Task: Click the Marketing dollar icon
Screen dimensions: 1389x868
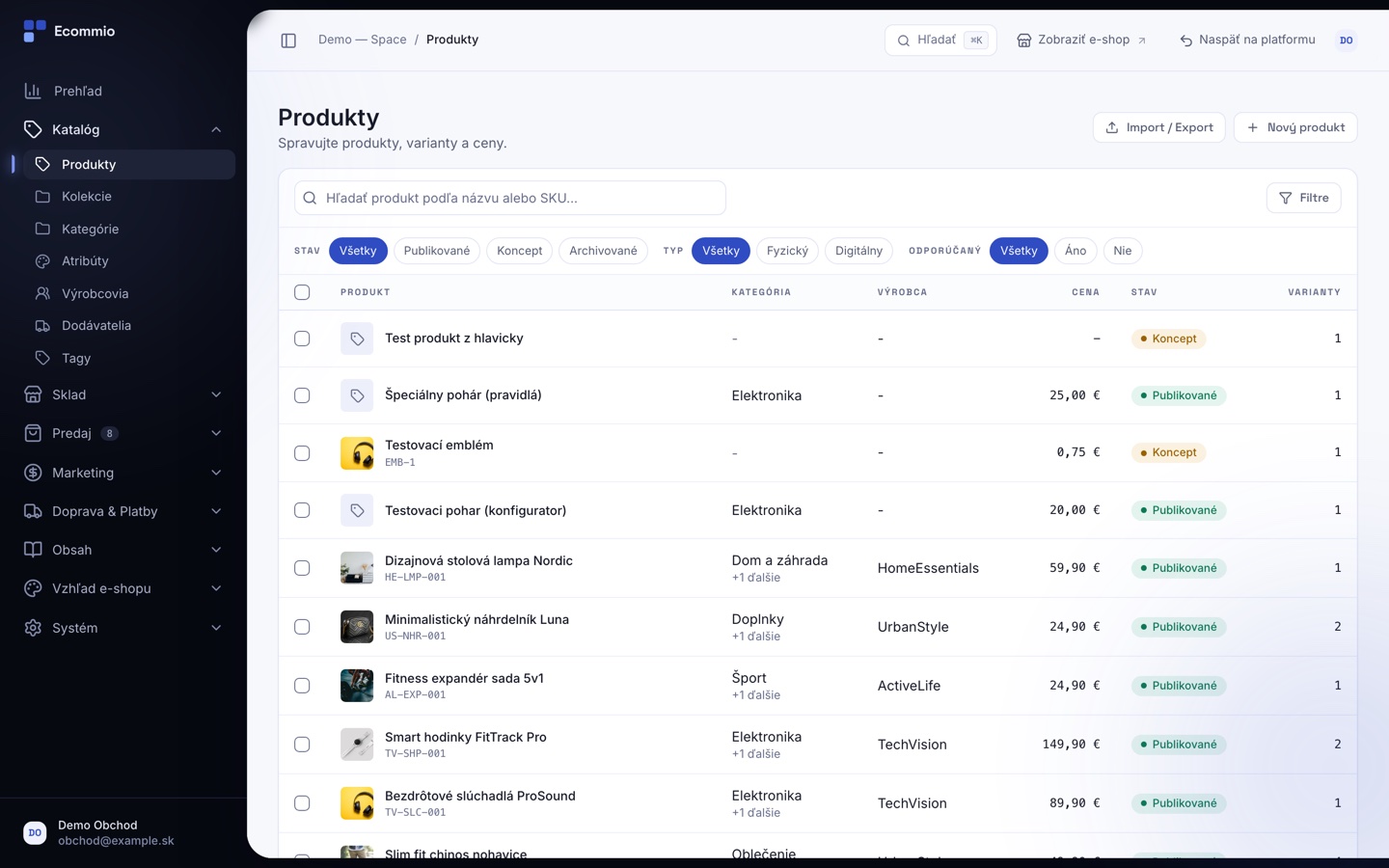Action: [33, 473]
